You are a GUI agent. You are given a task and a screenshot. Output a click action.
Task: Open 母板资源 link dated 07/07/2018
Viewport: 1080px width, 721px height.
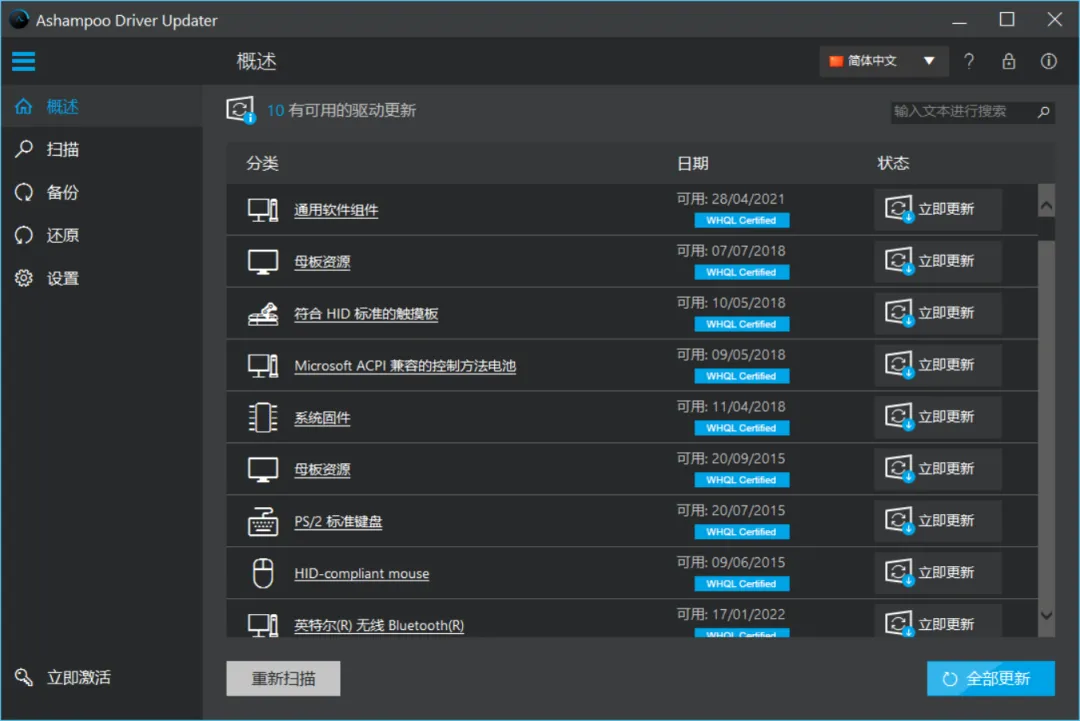[x=322, y=262]
